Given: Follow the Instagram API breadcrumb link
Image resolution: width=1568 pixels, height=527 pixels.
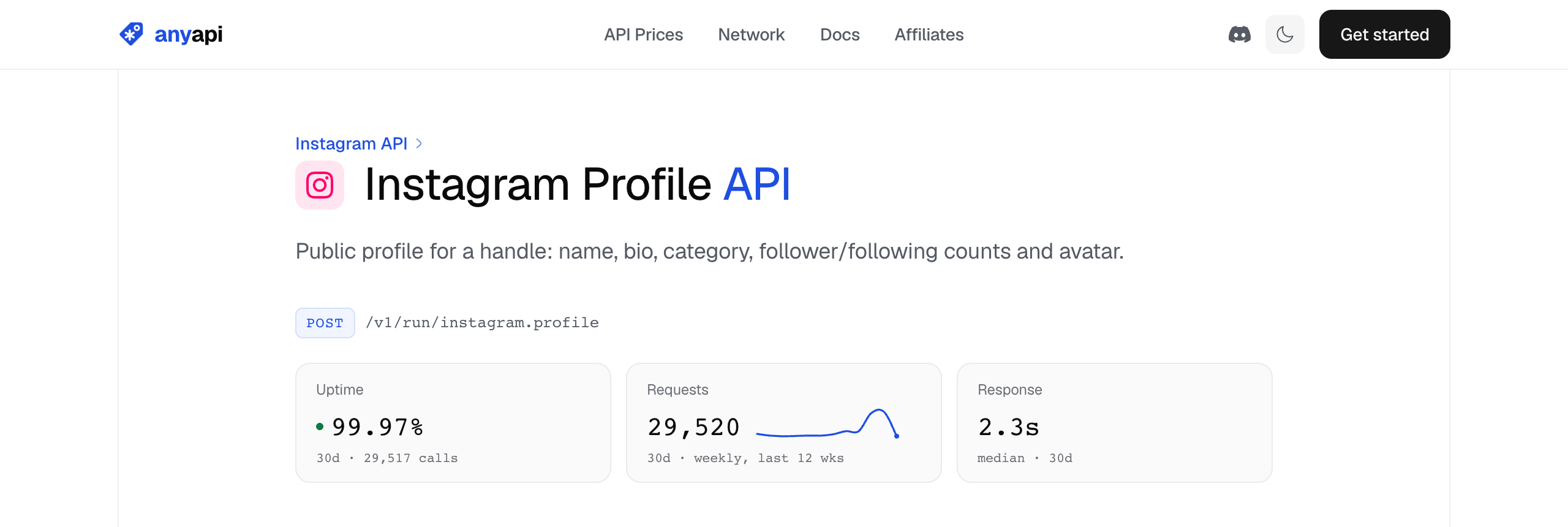Looking at the screenshot, I should point(351,143).
